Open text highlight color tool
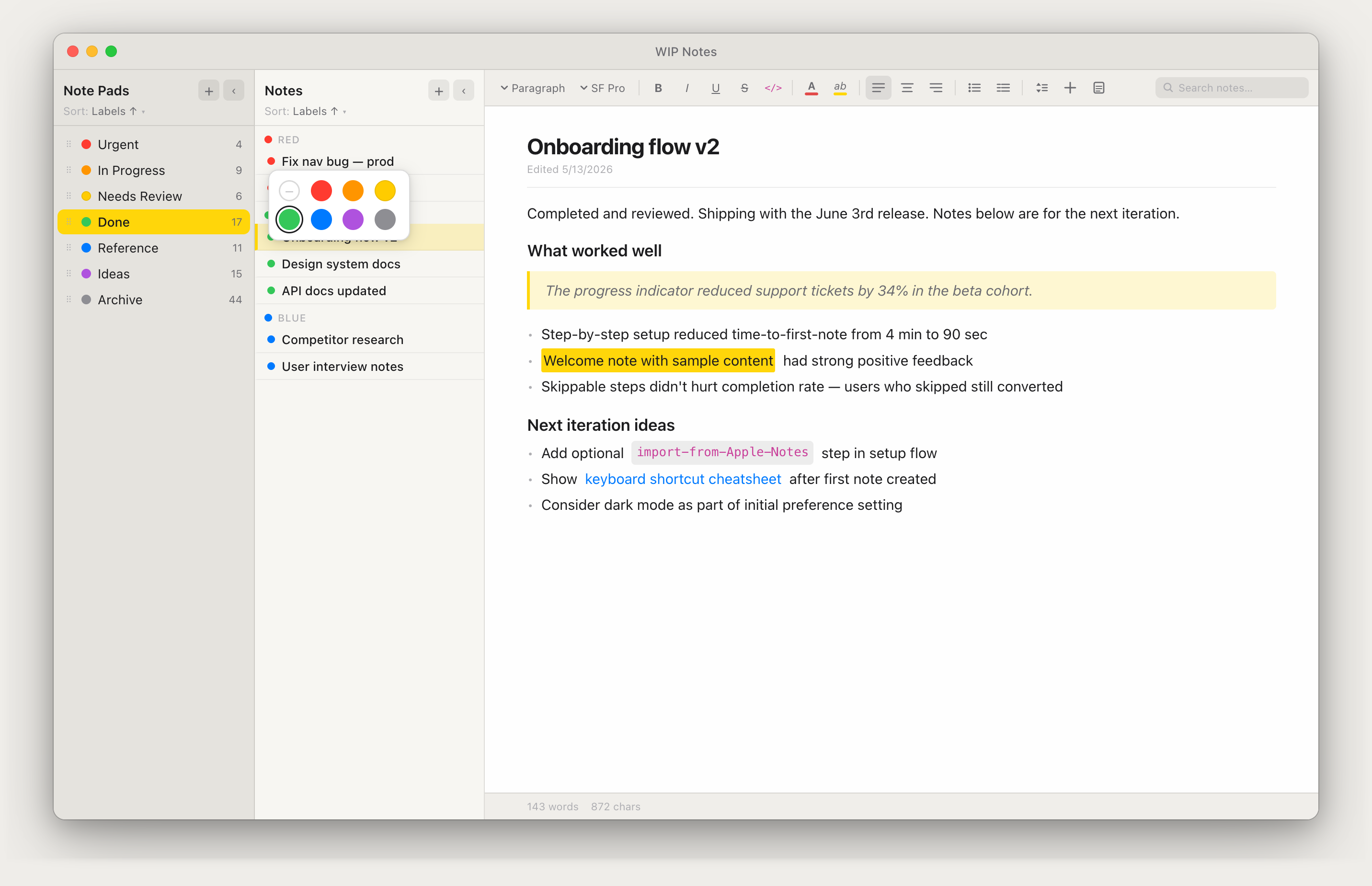The image size is (1372, 886). coord(840,88)
